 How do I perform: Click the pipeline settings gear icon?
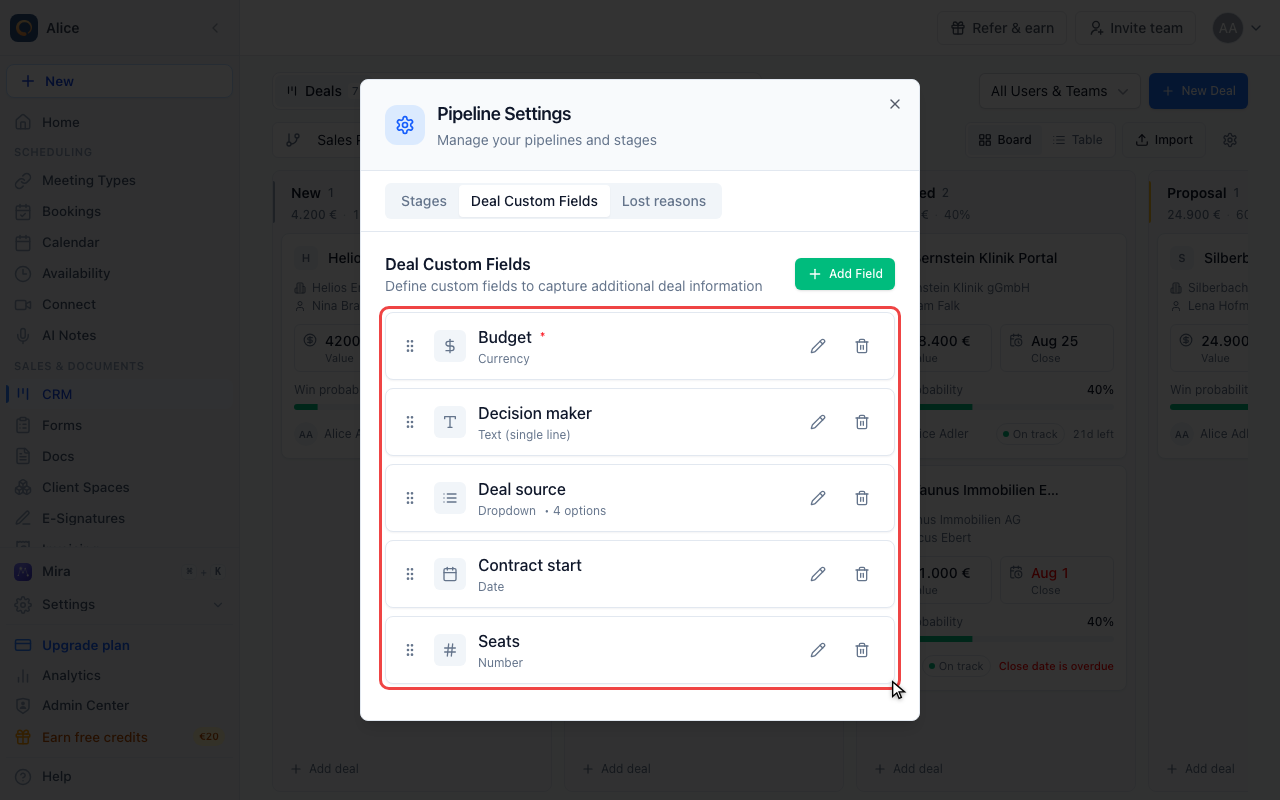tap(1230, 140)
